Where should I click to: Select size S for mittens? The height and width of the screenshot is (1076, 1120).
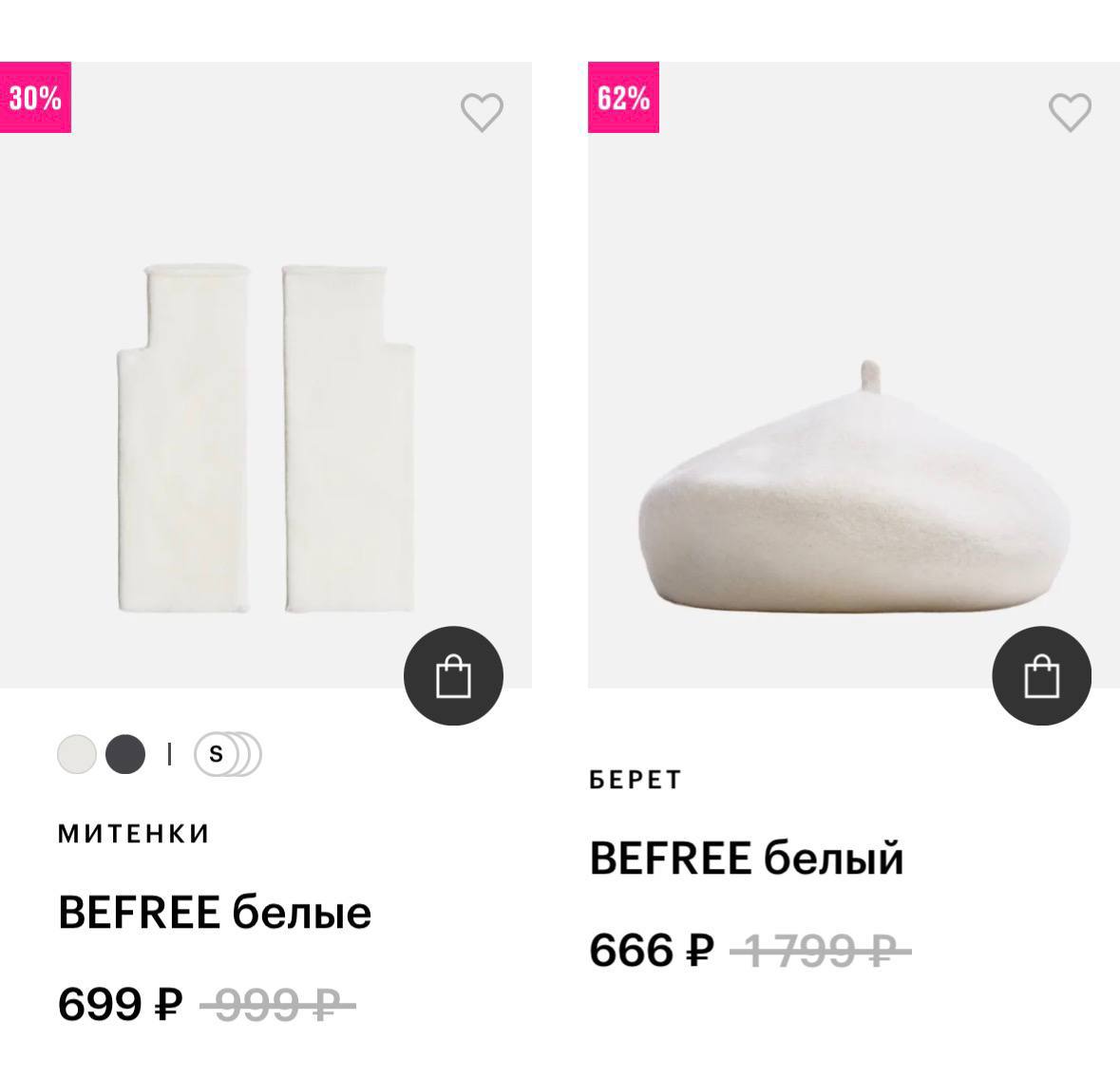point(216,755)
